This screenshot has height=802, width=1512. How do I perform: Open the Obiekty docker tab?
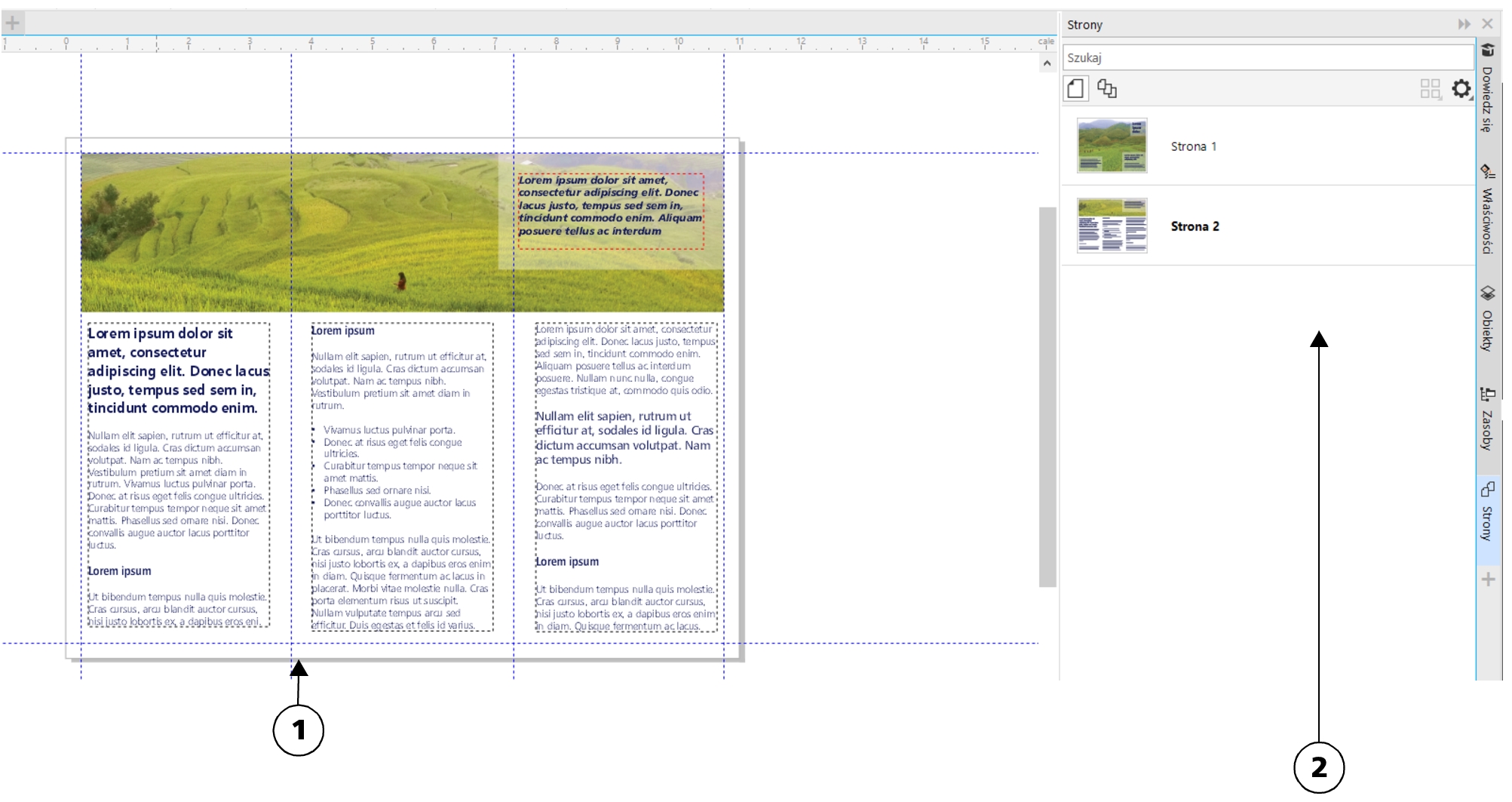1487,319
